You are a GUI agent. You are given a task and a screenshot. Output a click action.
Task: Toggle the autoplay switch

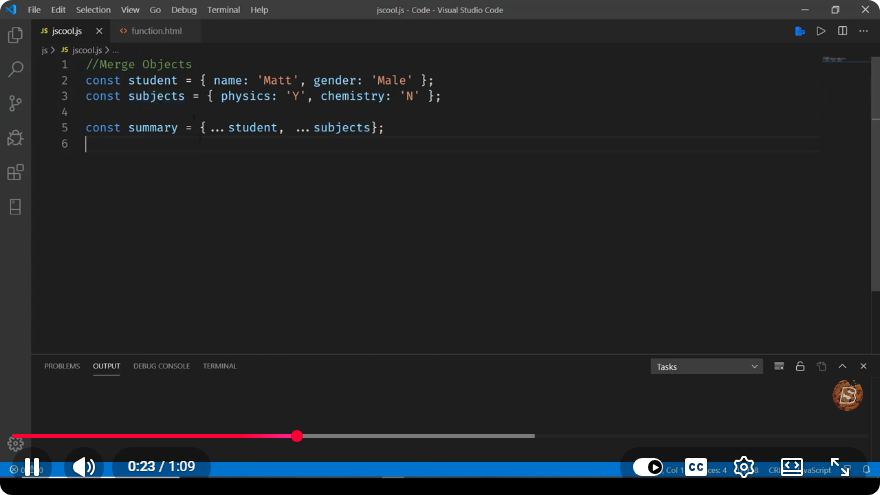pos(648,467)
